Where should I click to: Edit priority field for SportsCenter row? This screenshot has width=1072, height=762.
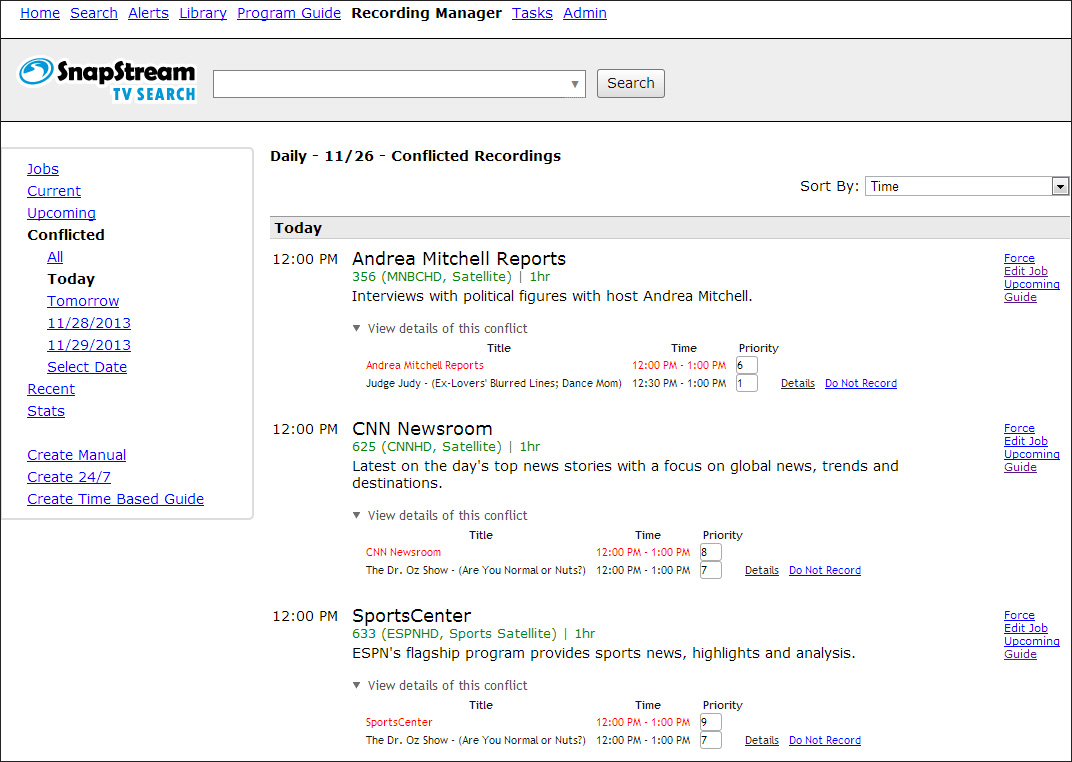tap(710, 722)
